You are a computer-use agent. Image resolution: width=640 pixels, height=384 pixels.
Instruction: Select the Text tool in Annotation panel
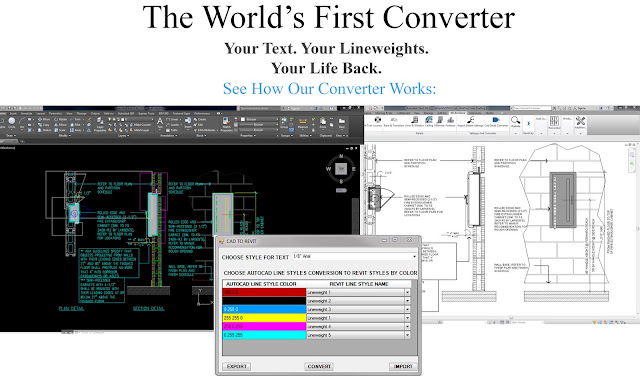click(160, 123)
